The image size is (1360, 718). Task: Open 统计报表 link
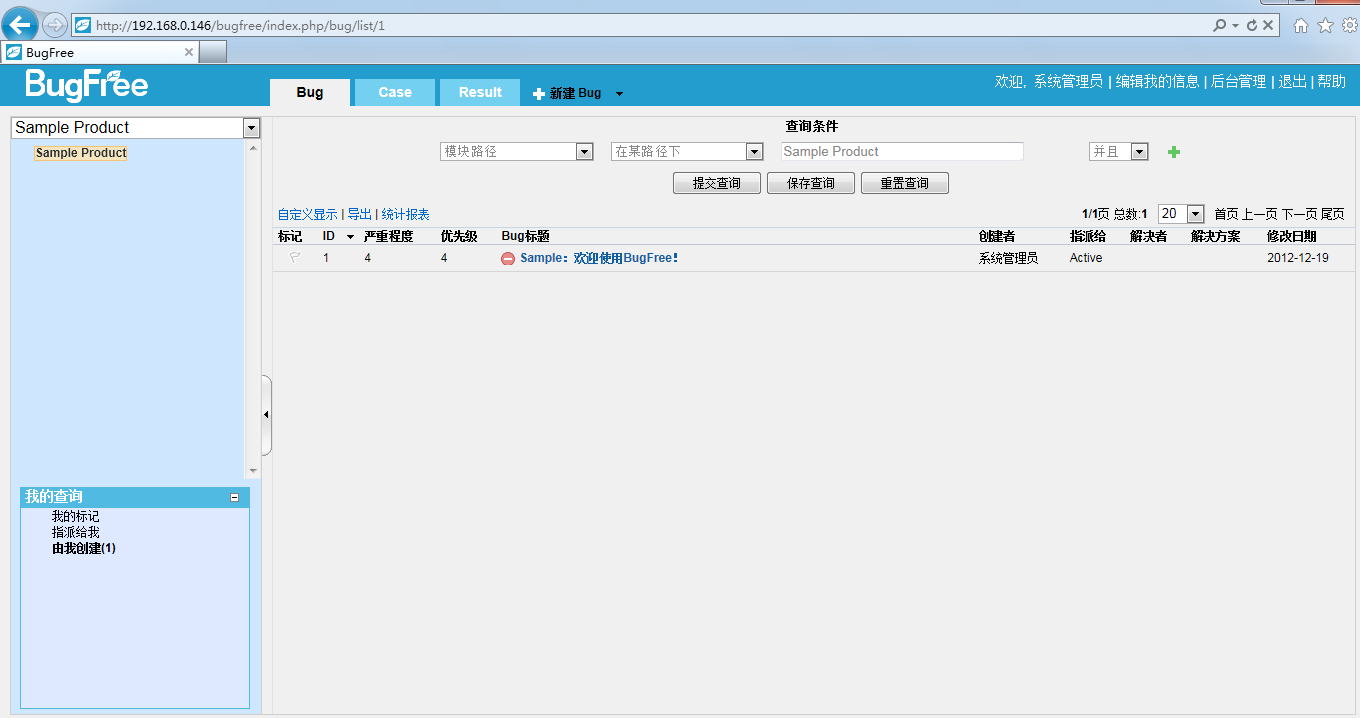click(406, 215)
